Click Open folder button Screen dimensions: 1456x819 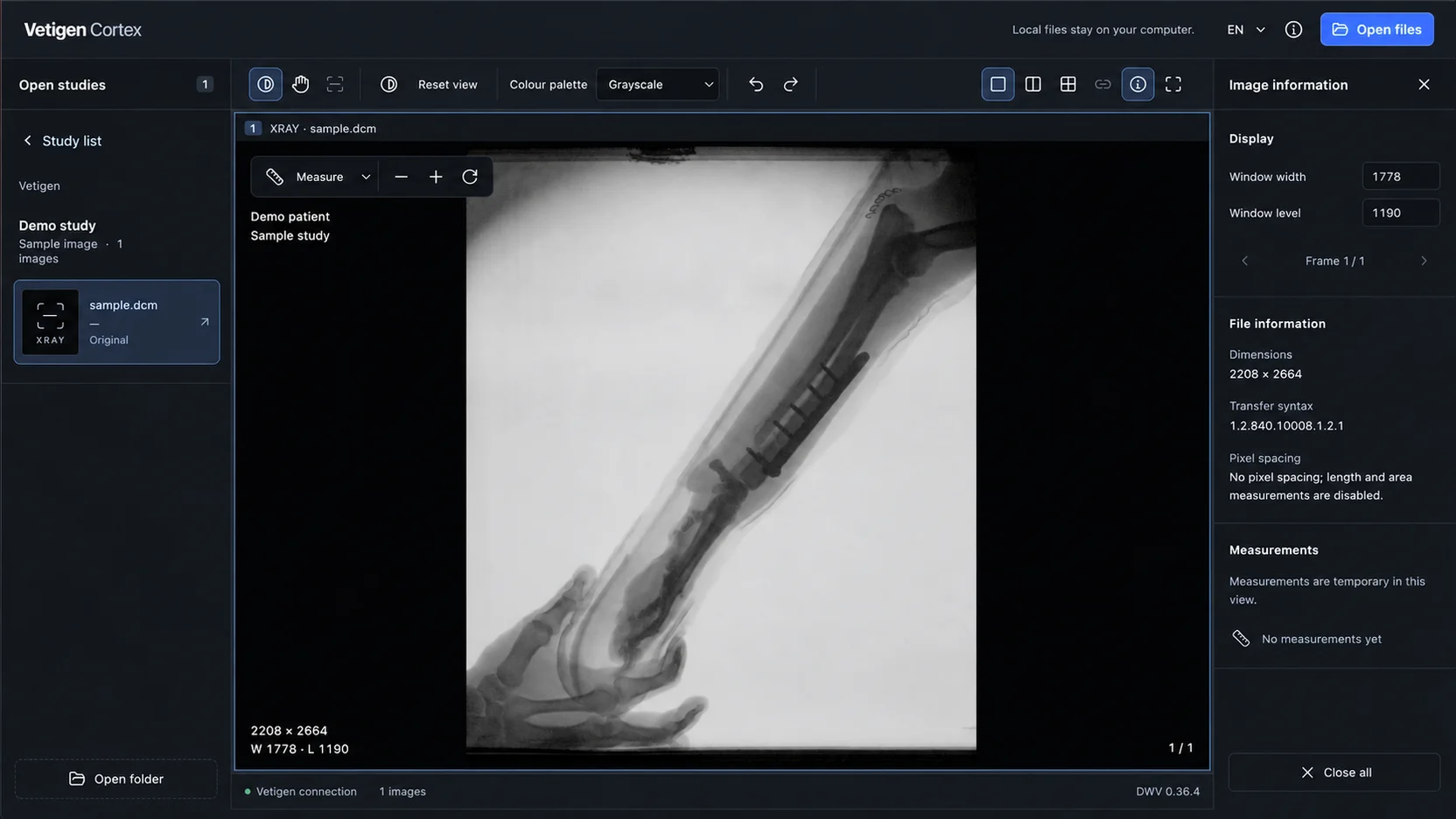tap(116, 779)
